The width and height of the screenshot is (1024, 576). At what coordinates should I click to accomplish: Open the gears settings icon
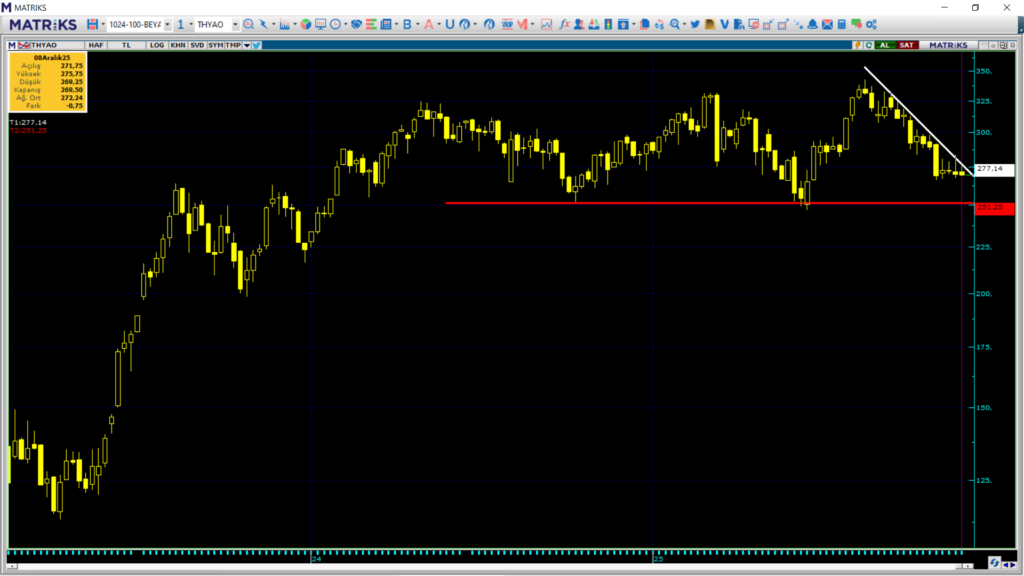pos(871,24)
